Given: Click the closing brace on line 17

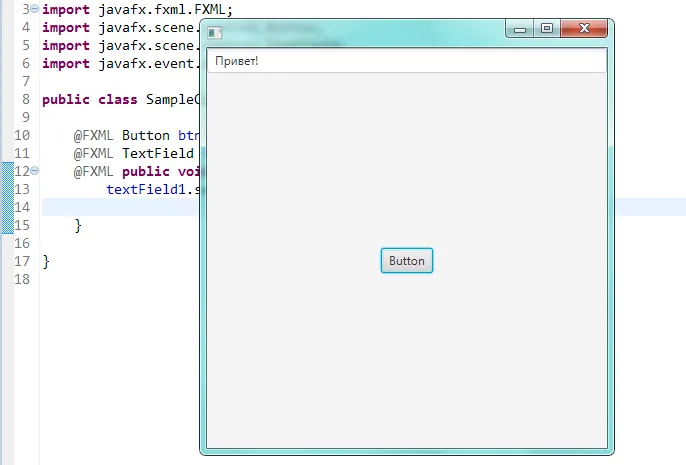Looking at the screenshot, I should (x=46, y=261).
